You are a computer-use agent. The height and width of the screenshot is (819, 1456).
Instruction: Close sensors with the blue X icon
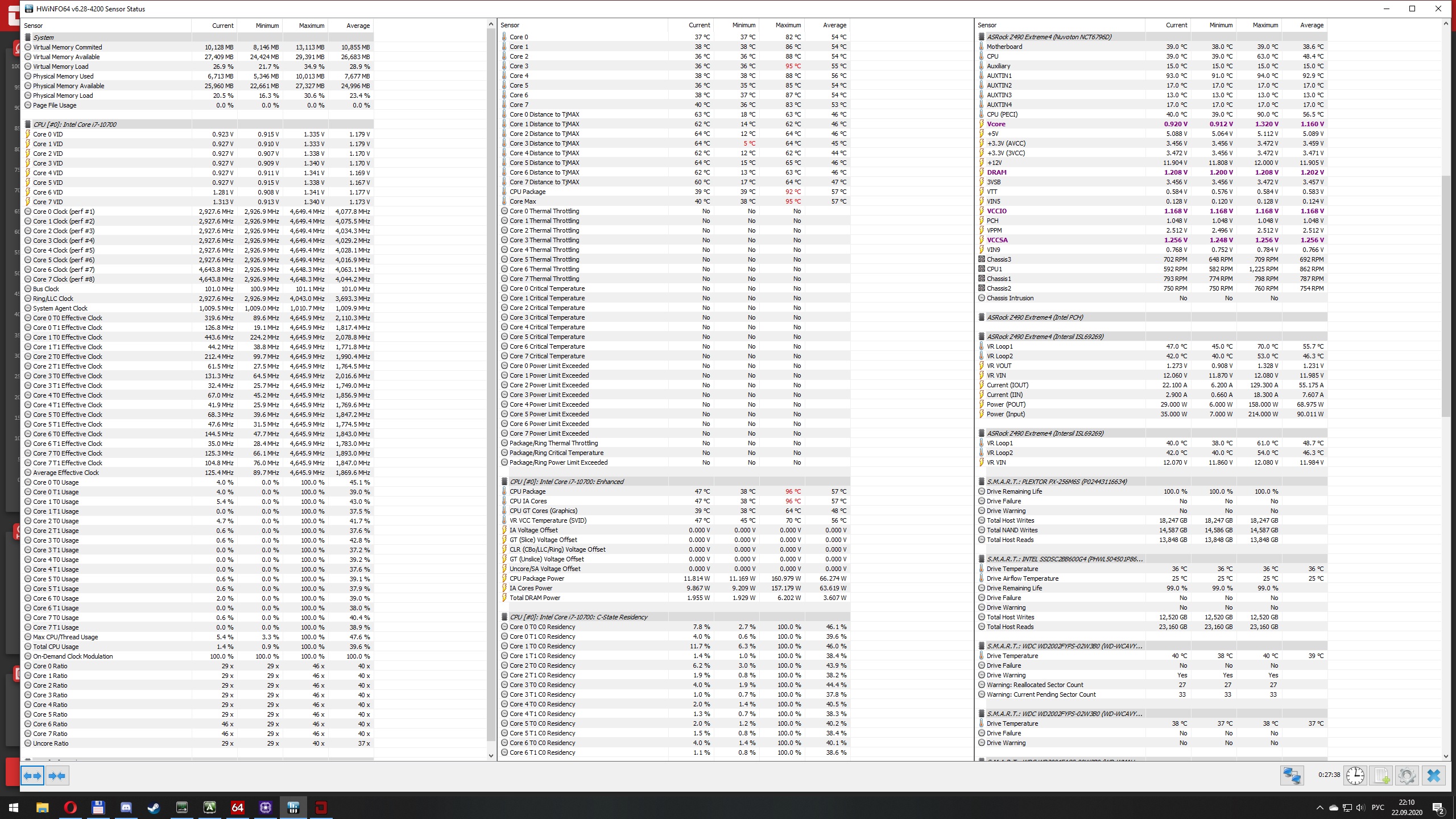pyautogui.click(x=1433, y=775)
